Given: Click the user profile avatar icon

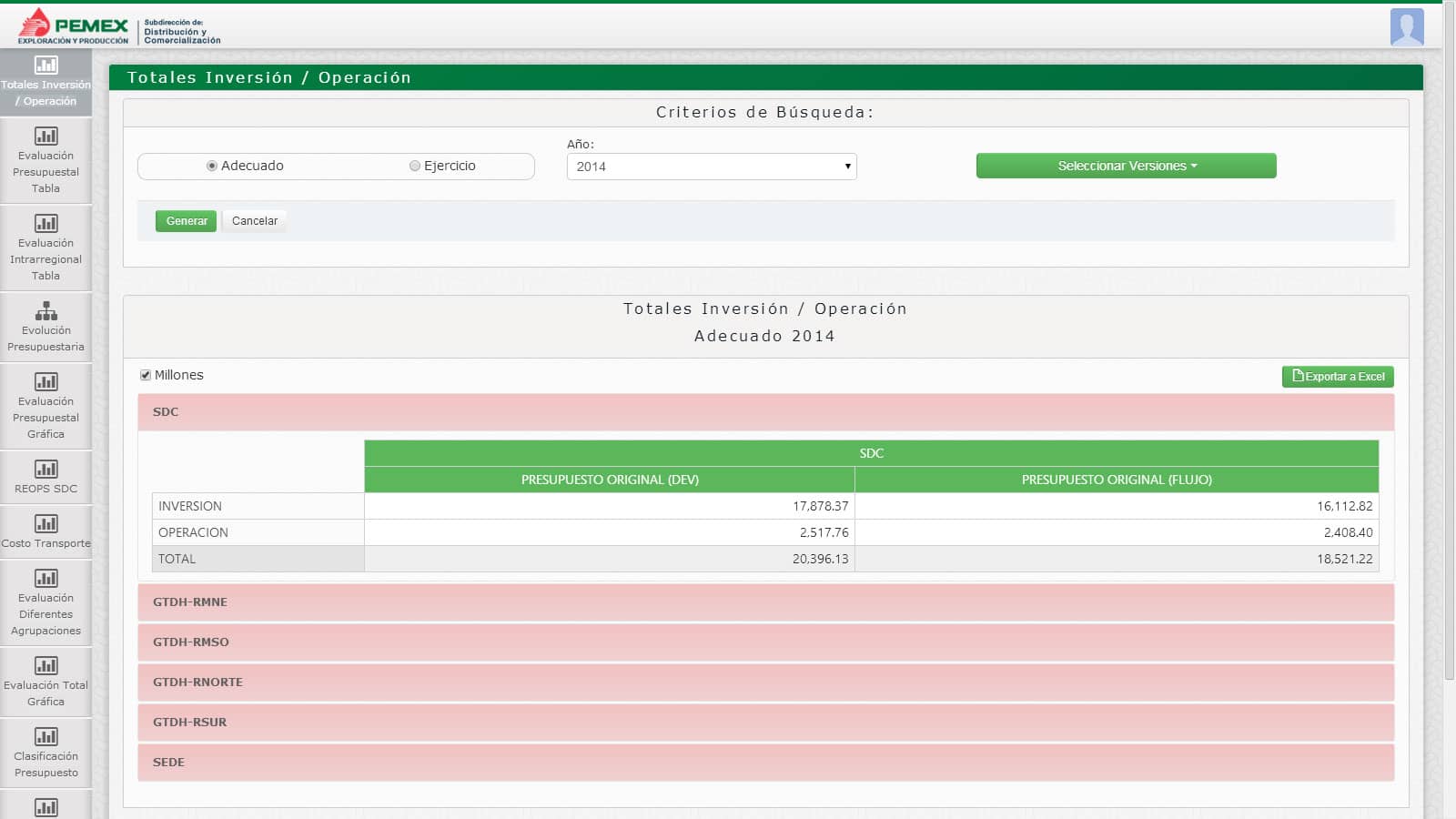Looking at the screenshot, I should (x=1406, y=26).
